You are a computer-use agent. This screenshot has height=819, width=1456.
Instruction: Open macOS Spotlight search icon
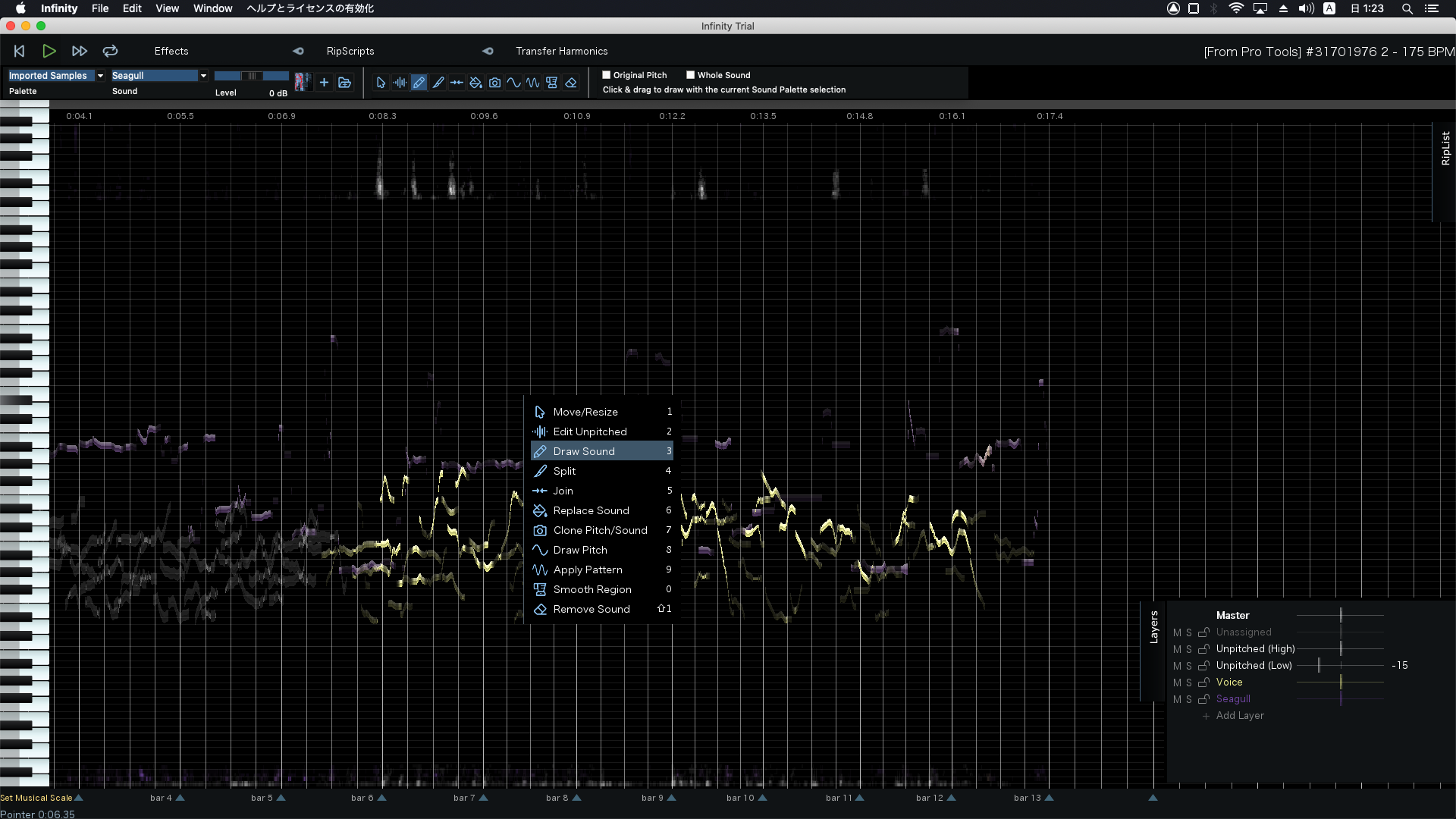click(1407, 8)
